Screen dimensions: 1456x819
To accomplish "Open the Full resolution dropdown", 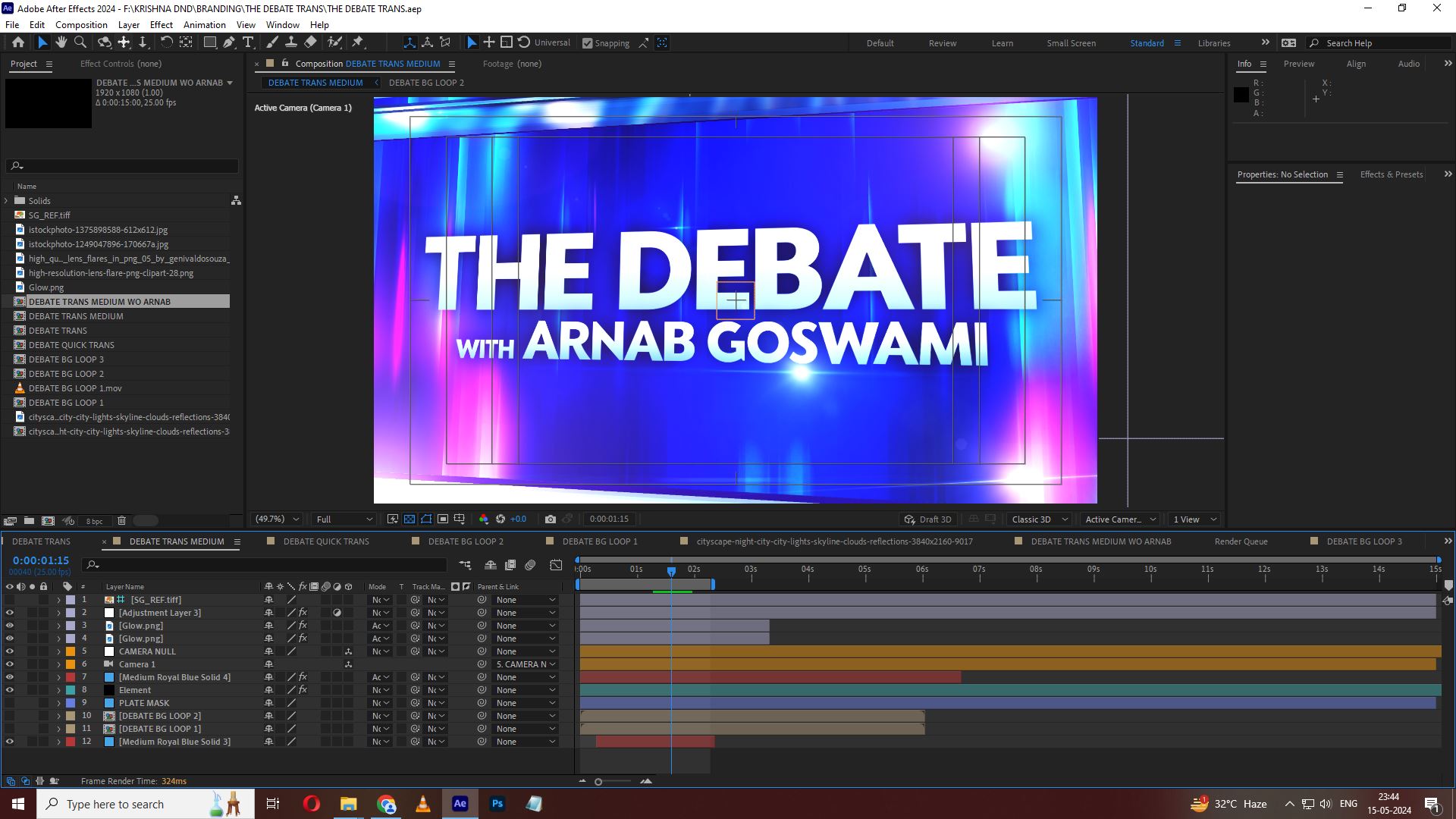I will click(x=344, y=519).
